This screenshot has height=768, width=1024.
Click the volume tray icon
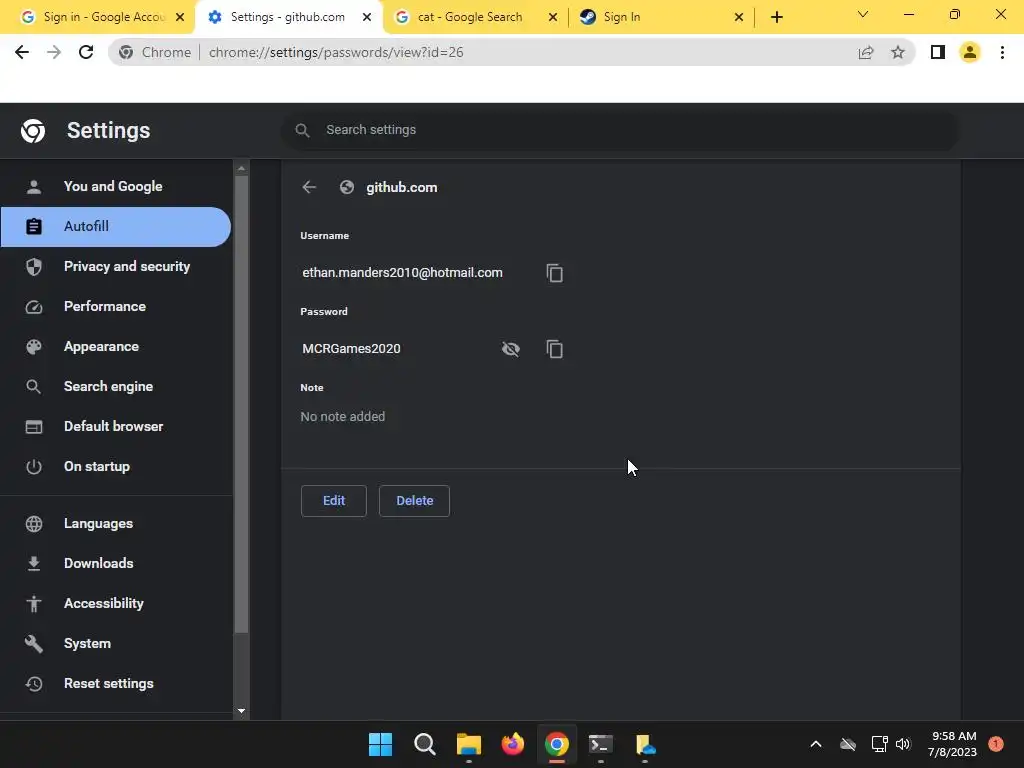(x=903, y=744)
